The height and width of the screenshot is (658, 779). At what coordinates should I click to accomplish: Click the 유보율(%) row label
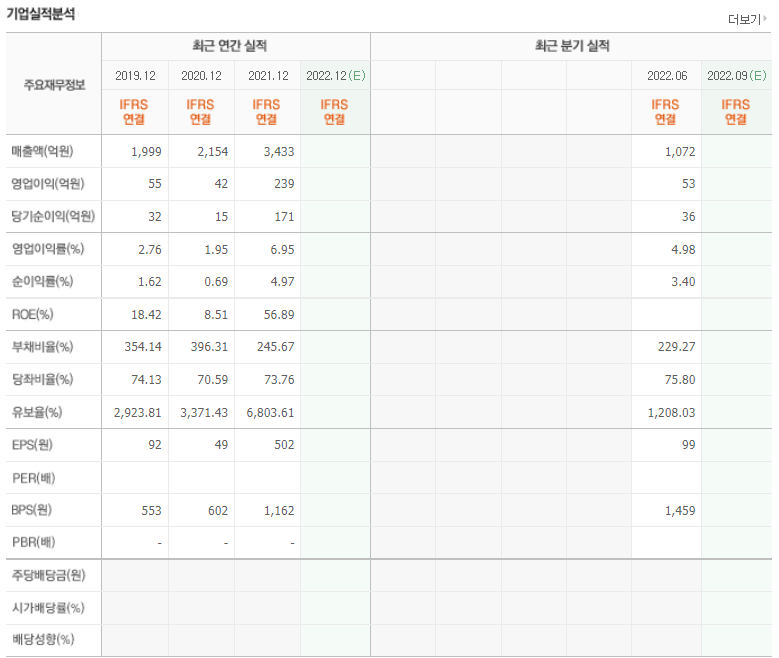coord(37,412)
